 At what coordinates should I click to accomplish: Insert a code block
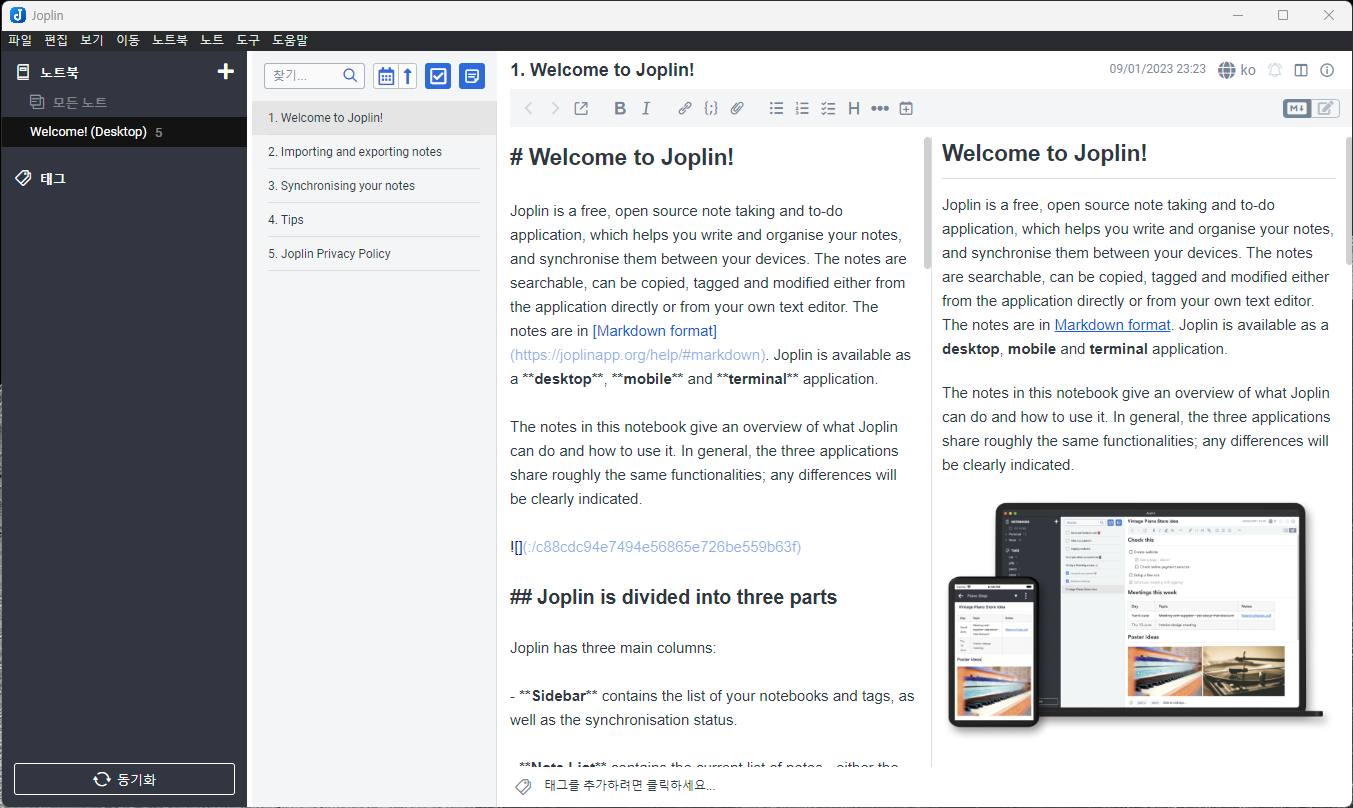click(711, 108)
